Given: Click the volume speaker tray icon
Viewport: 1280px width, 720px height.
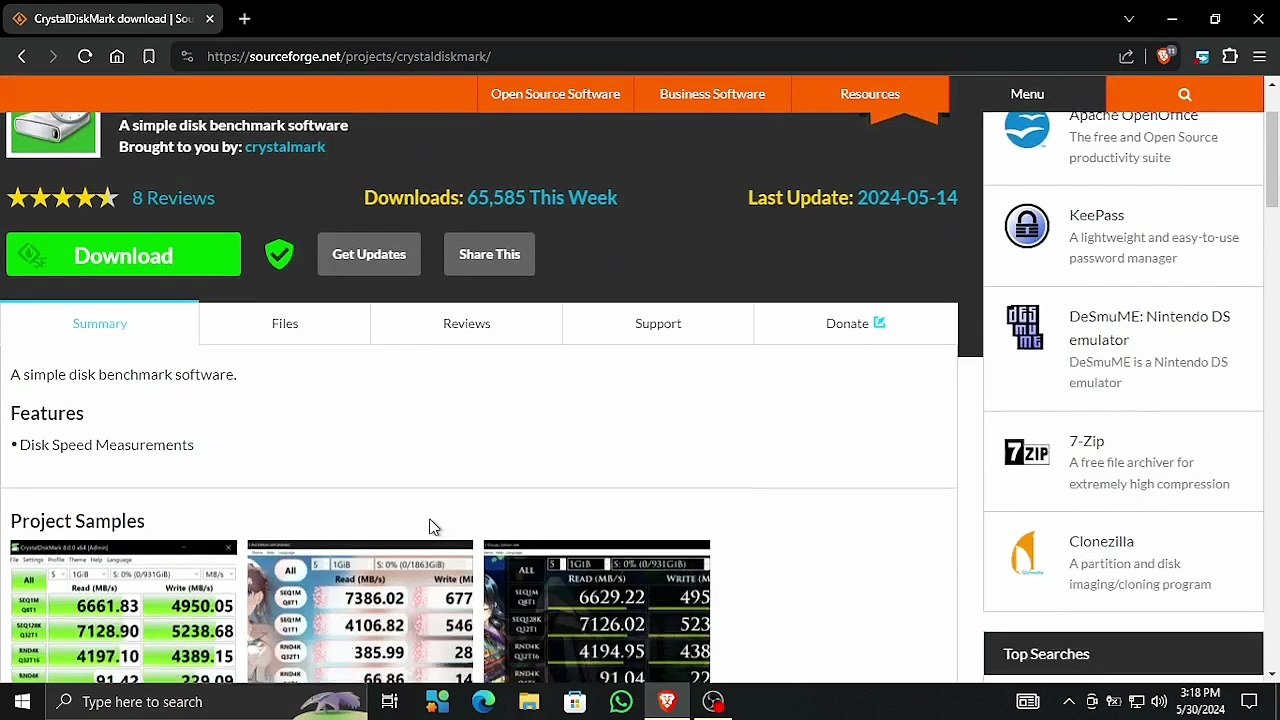Looking at the screenshot, I should click(x=1159, y=702).
